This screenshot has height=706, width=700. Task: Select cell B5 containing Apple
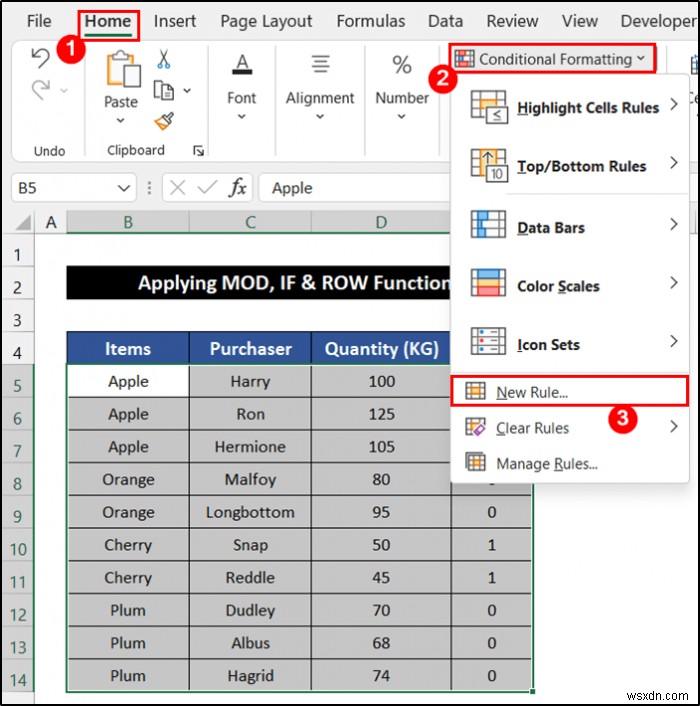tap(128, 381)
